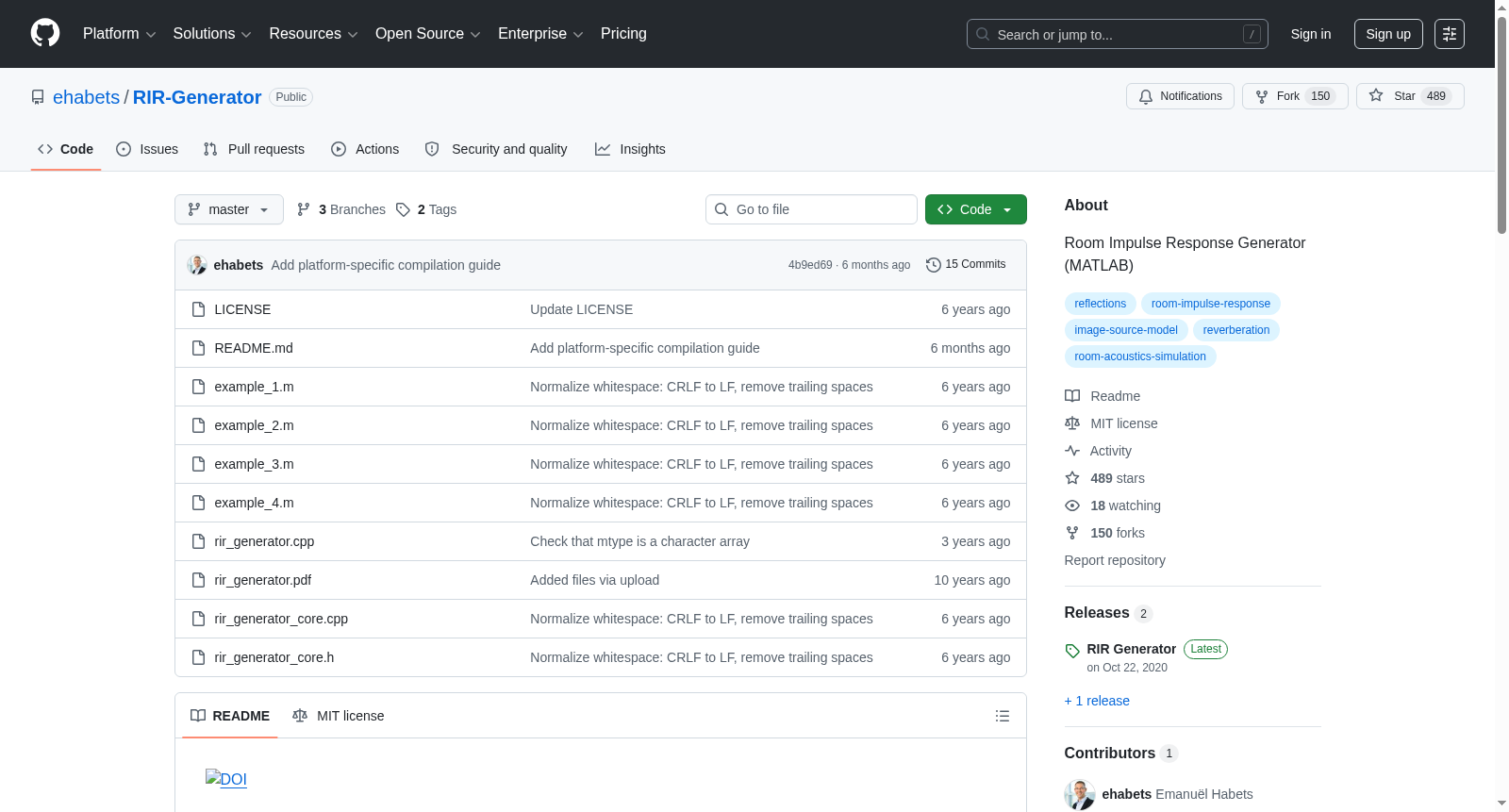The height and width of the screenshot is (812, 1509).
Task: Open the green Code dropdown button
Action: (x=976, y=209)
